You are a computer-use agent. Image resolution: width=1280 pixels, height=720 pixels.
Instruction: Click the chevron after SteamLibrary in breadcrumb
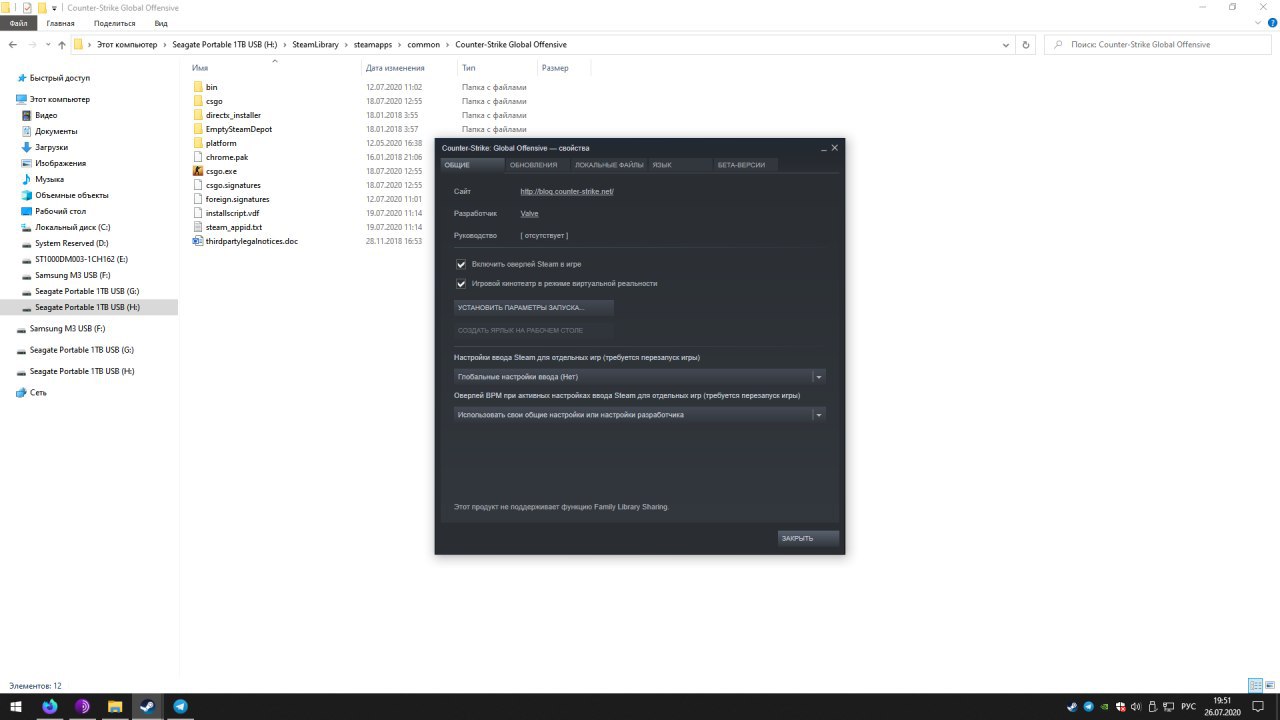coord(347,45)
